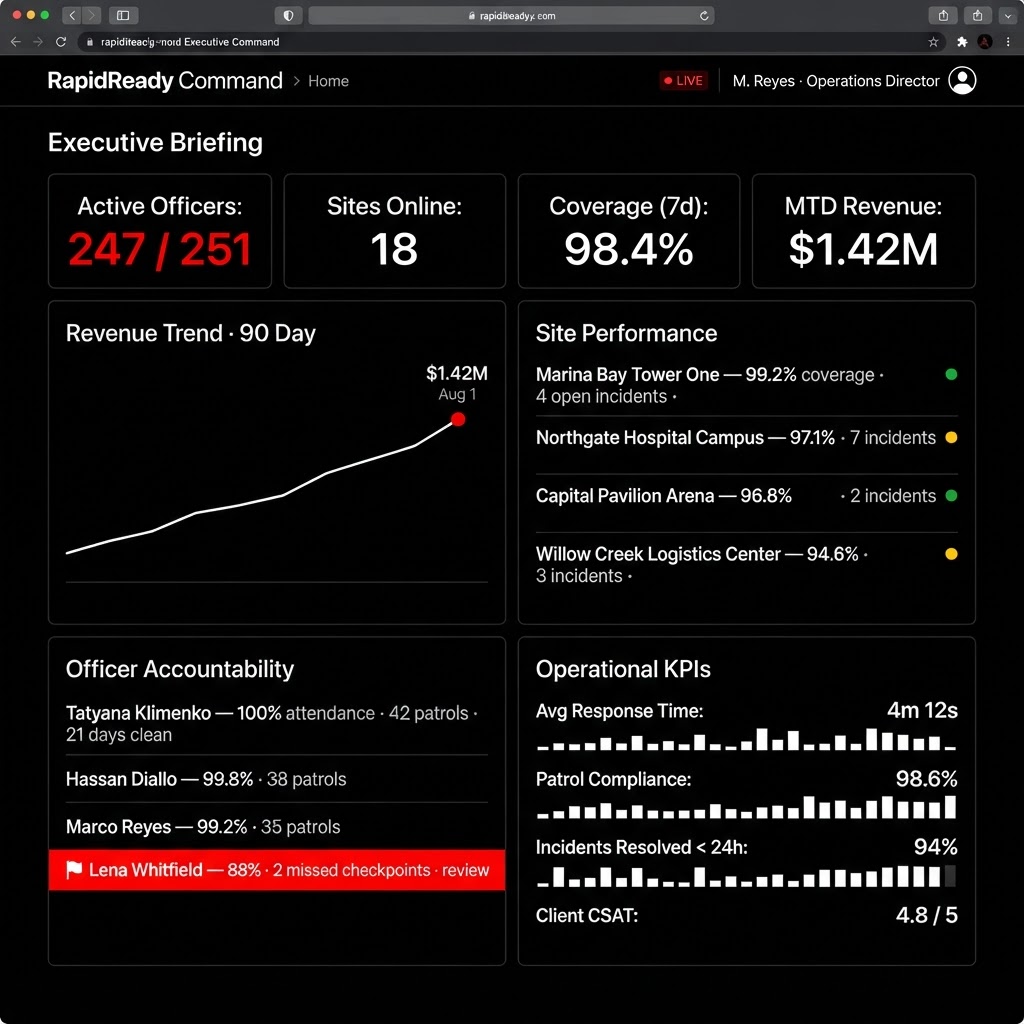Click Patrol Compliance 98.6% value
1024x1024 pixels.
[x=926, y=778]
